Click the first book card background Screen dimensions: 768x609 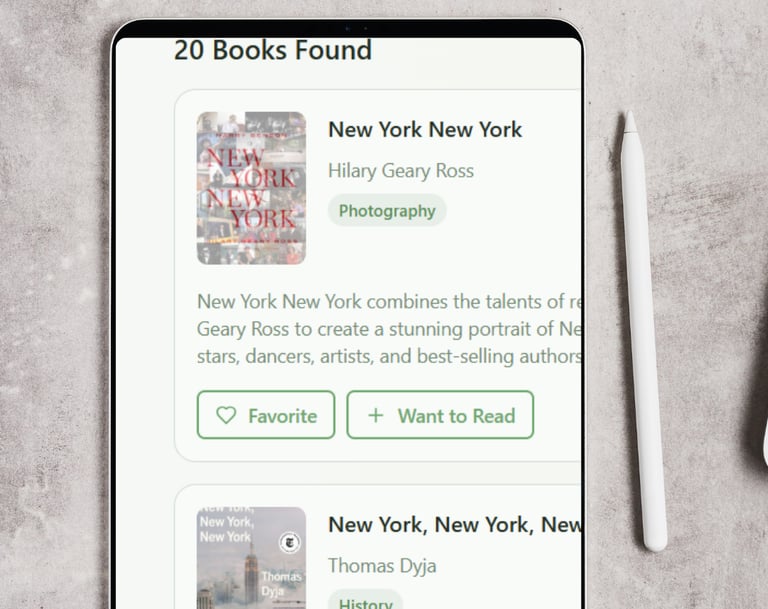point(378,275)
